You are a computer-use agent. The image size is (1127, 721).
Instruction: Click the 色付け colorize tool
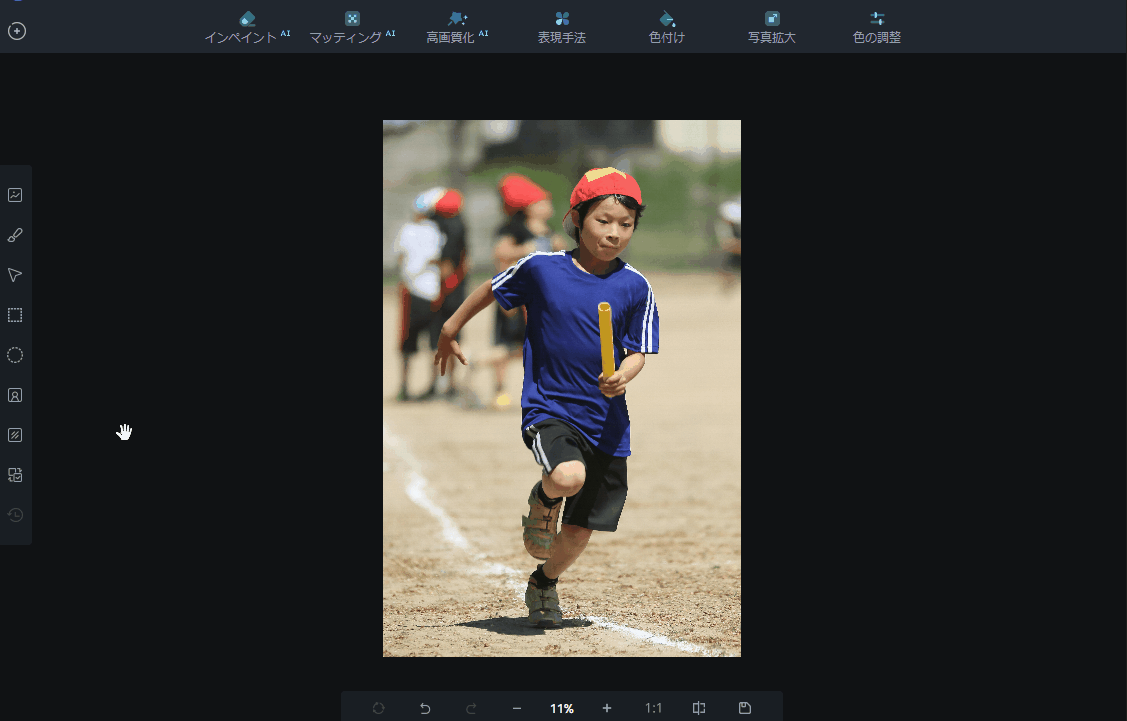click(x=667, y=27)
